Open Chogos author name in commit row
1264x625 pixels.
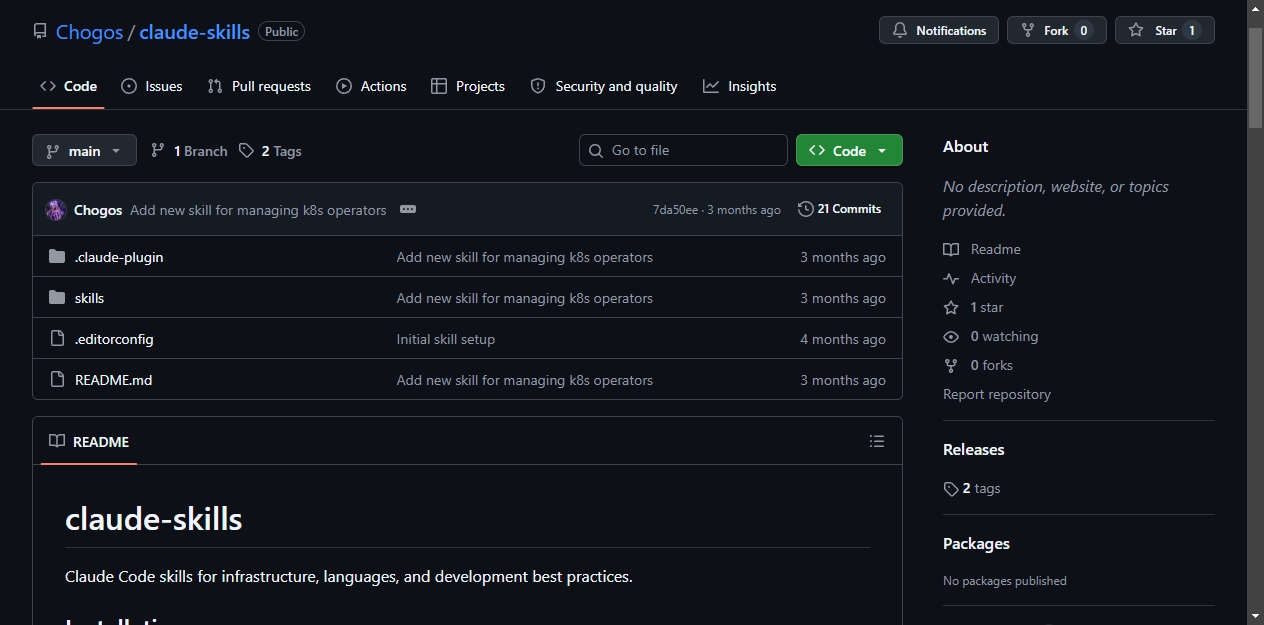[98, 210]
